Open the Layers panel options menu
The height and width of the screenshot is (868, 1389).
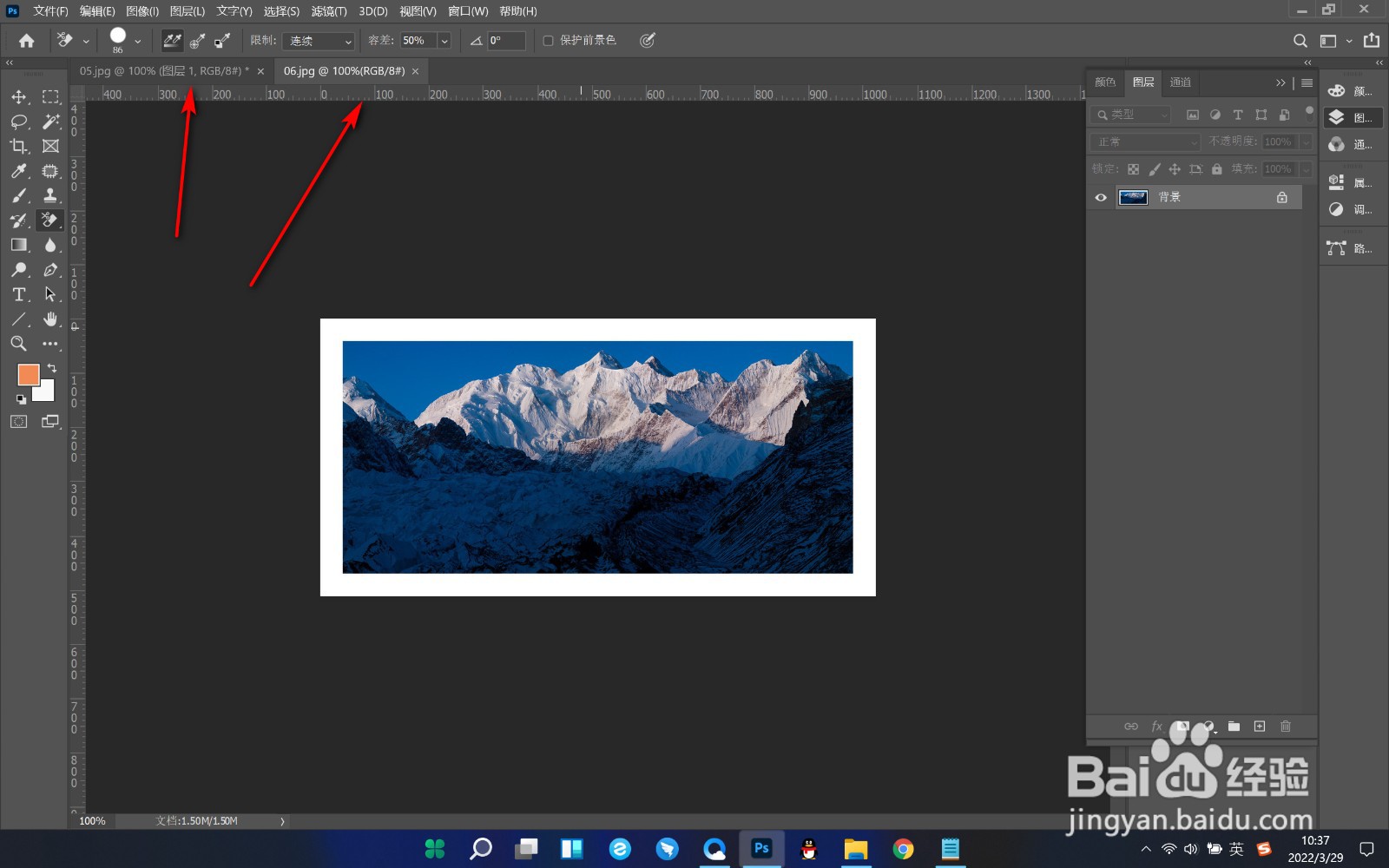[1307, 82]
